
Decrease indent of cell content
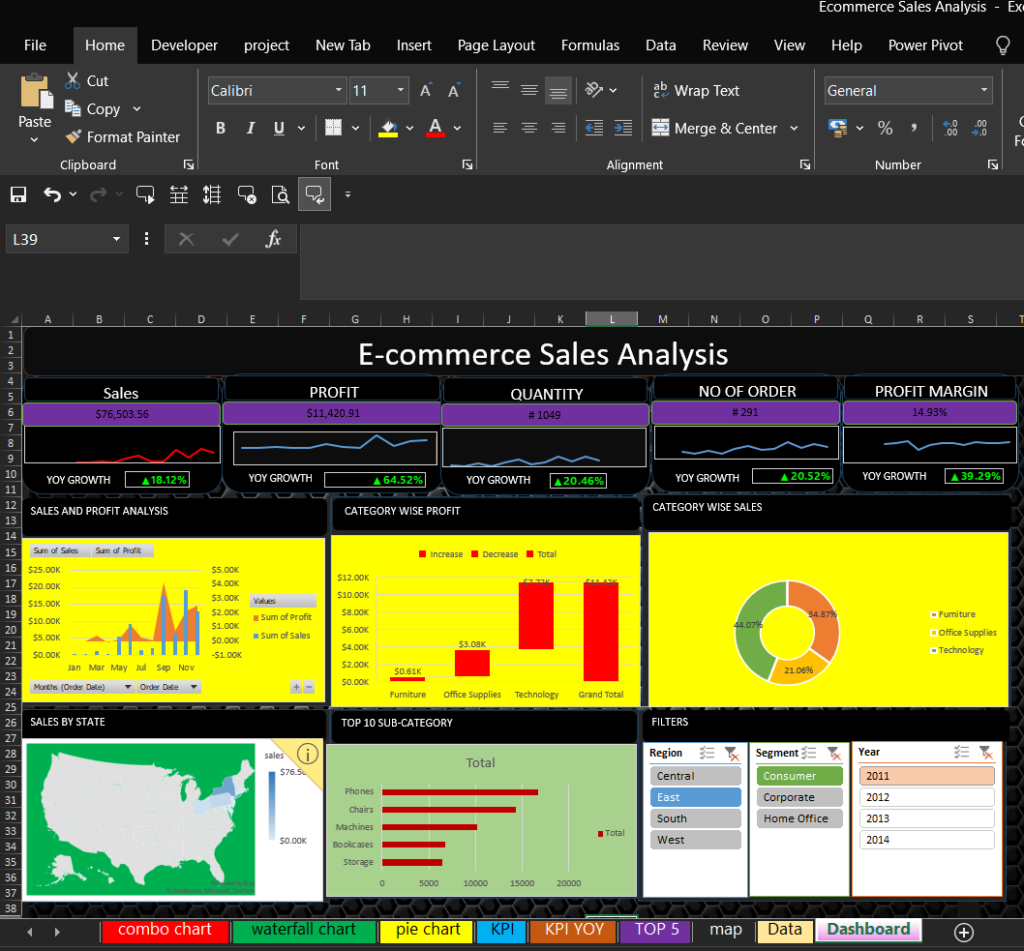(594, 128)
